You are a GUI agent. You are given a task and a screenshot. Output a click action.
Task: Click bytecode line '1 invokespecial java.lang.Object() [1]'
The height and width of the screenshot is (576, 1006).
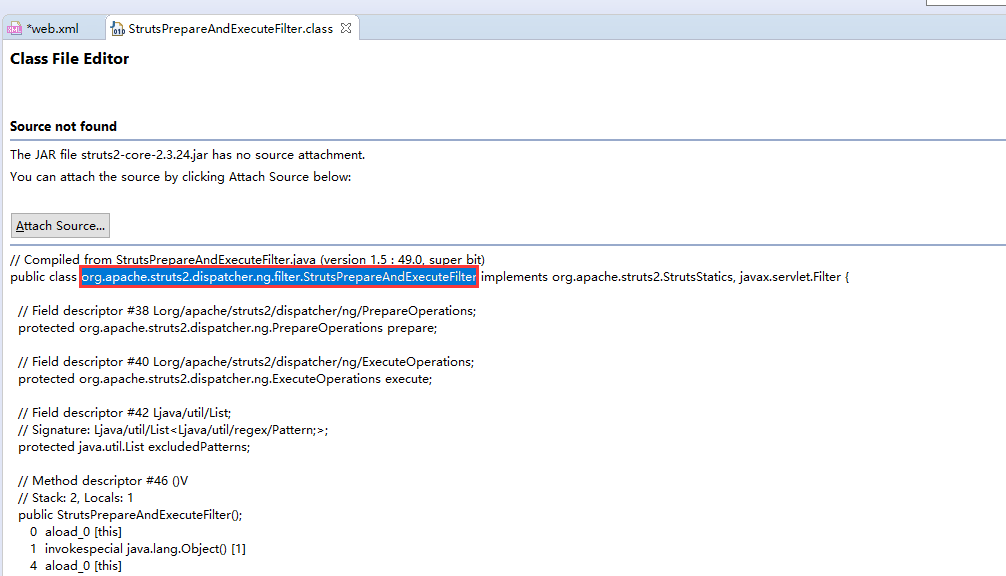[x=137, y=549]
